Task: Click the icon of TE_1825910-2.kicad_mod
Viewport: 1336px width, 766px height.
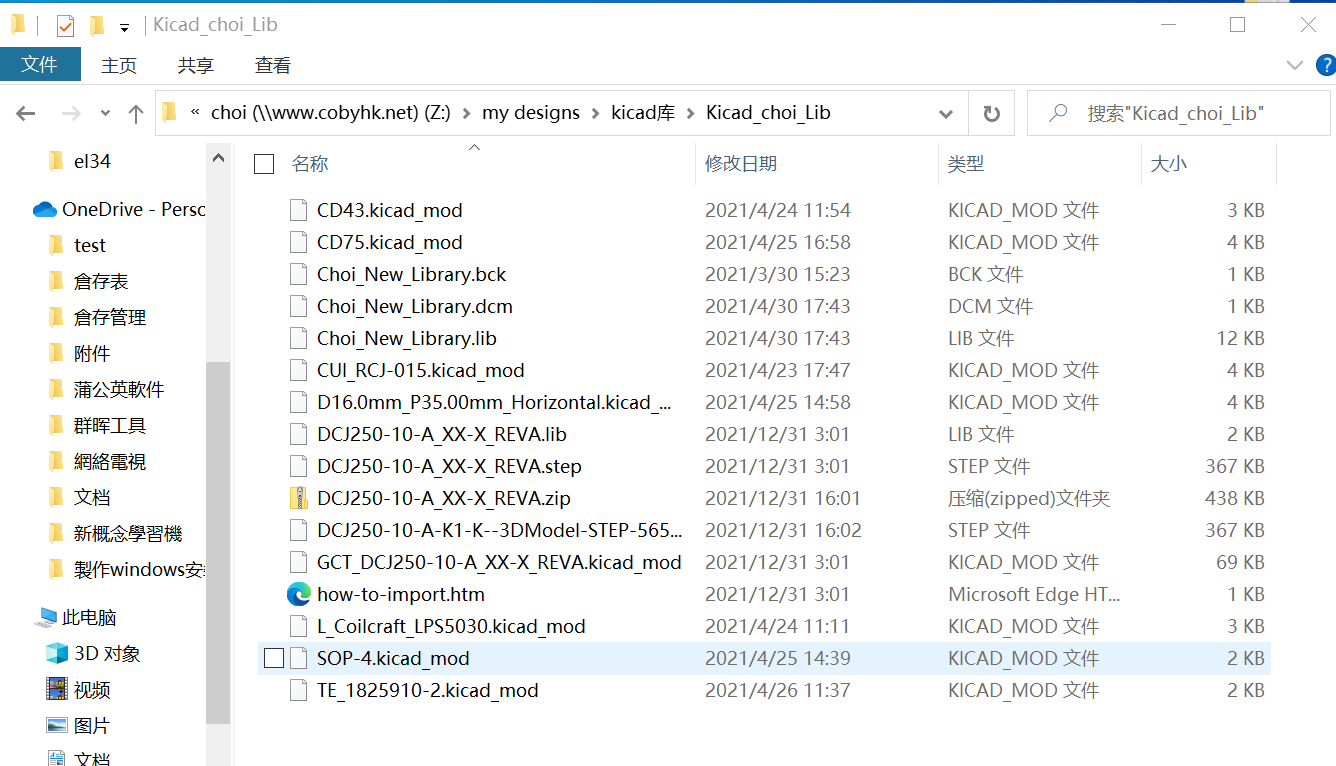Action: click(x=298, y=690)
